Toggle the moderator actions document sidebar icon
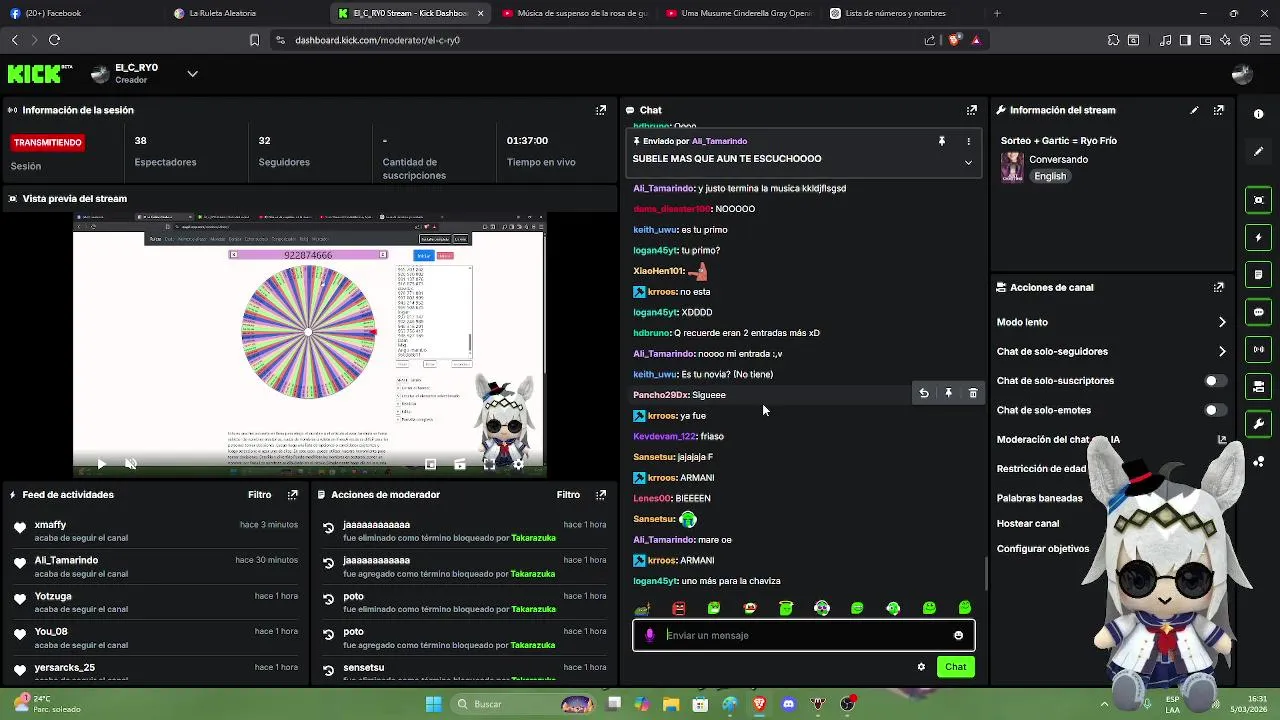The height and width of the screenshot is (720, 1280). click(x=1259, y=275)
